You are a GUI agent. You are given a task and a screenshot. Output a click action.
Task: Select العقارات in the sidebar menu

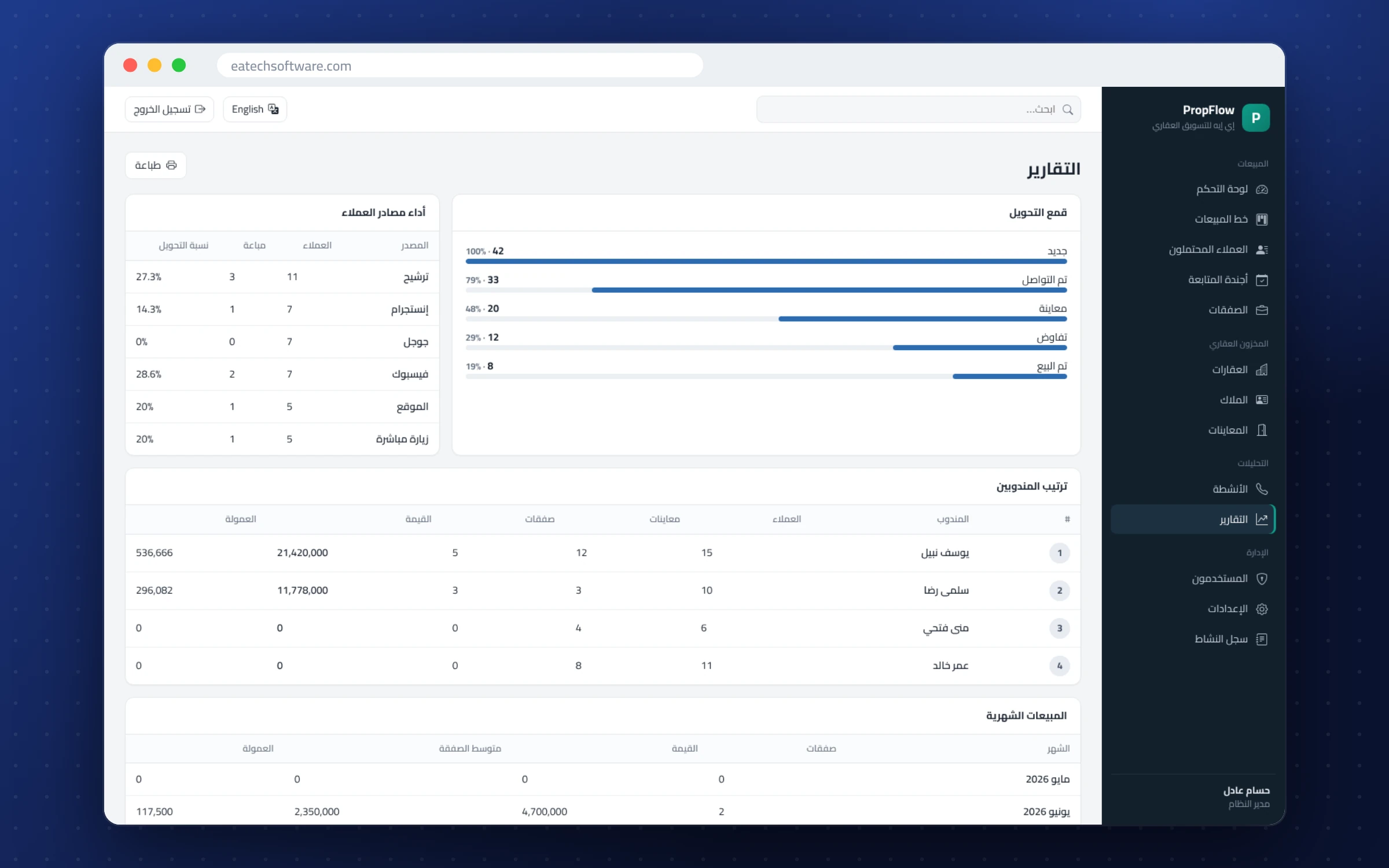[x=1192, y=370]
